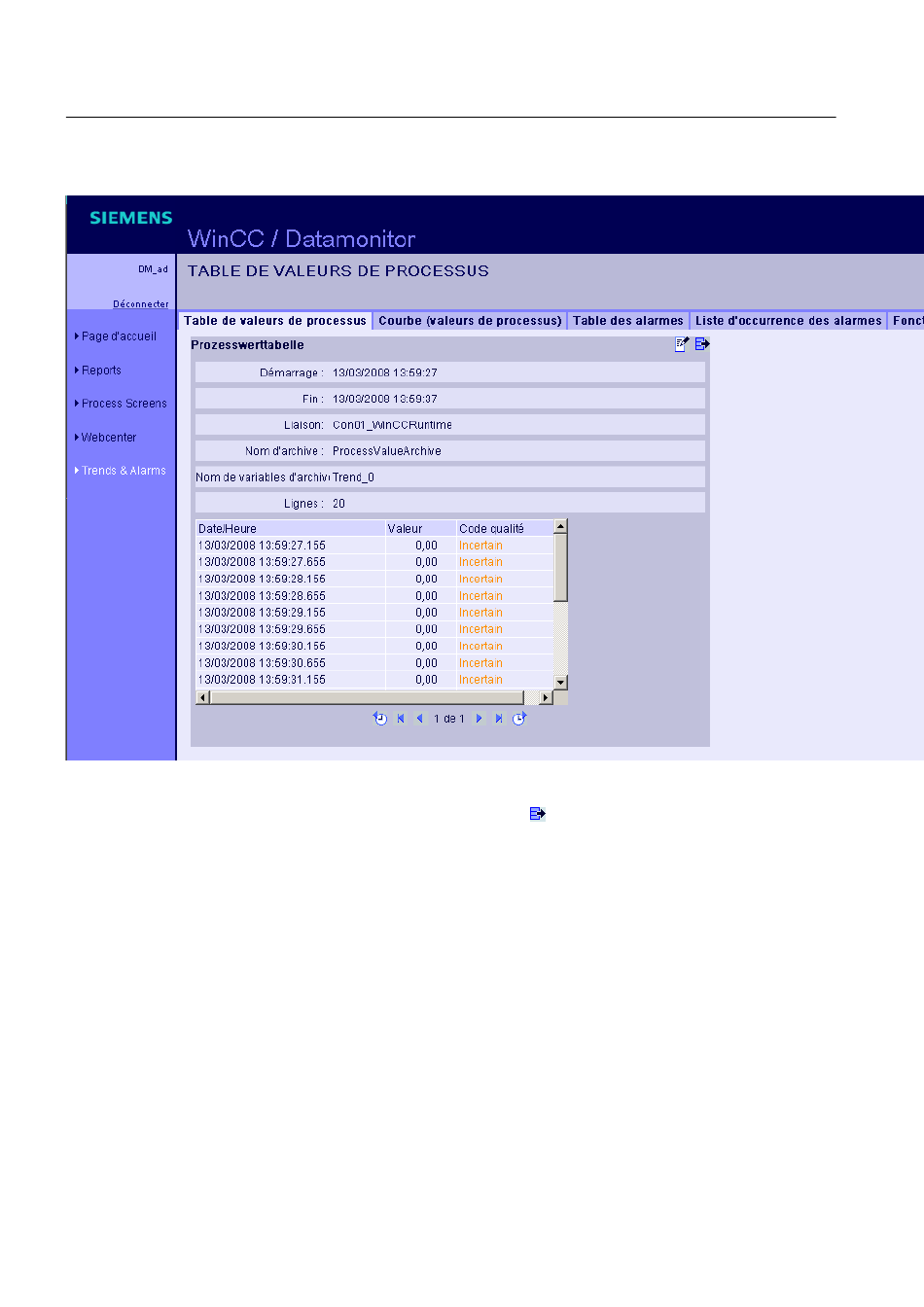Click the vertical scrollbar thumb of the table
924x1307 pixels.
560,568
